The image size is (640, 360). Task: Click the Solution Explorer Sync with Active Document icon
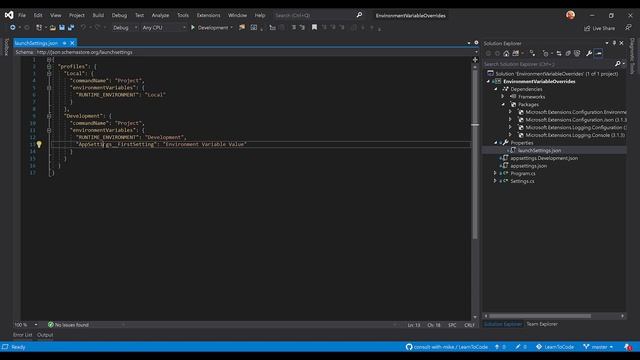click(559, 53)
